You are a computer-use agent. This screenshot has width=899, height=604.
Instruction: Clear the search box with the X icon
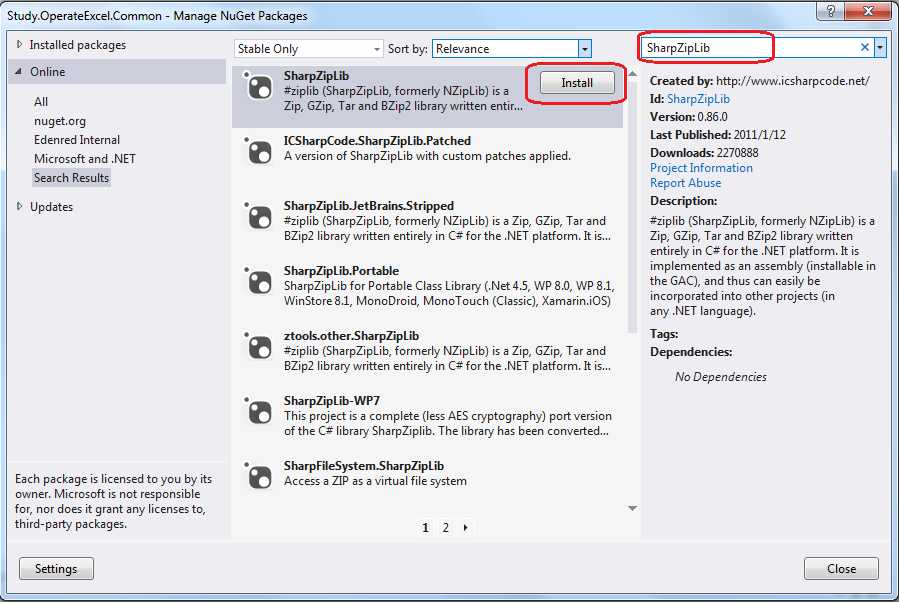[865, 48]
